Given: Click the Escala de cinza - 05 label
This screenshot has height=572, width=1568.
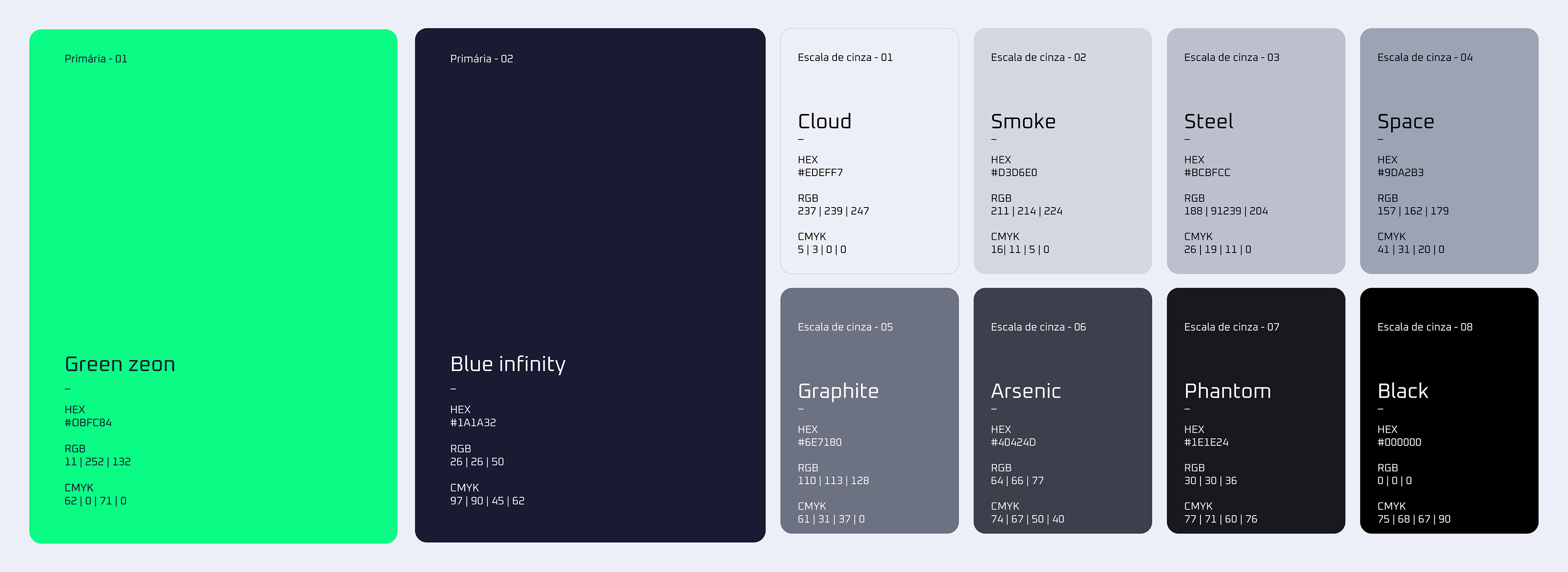Looking at the screenshot, I should (x=846, y=327).
